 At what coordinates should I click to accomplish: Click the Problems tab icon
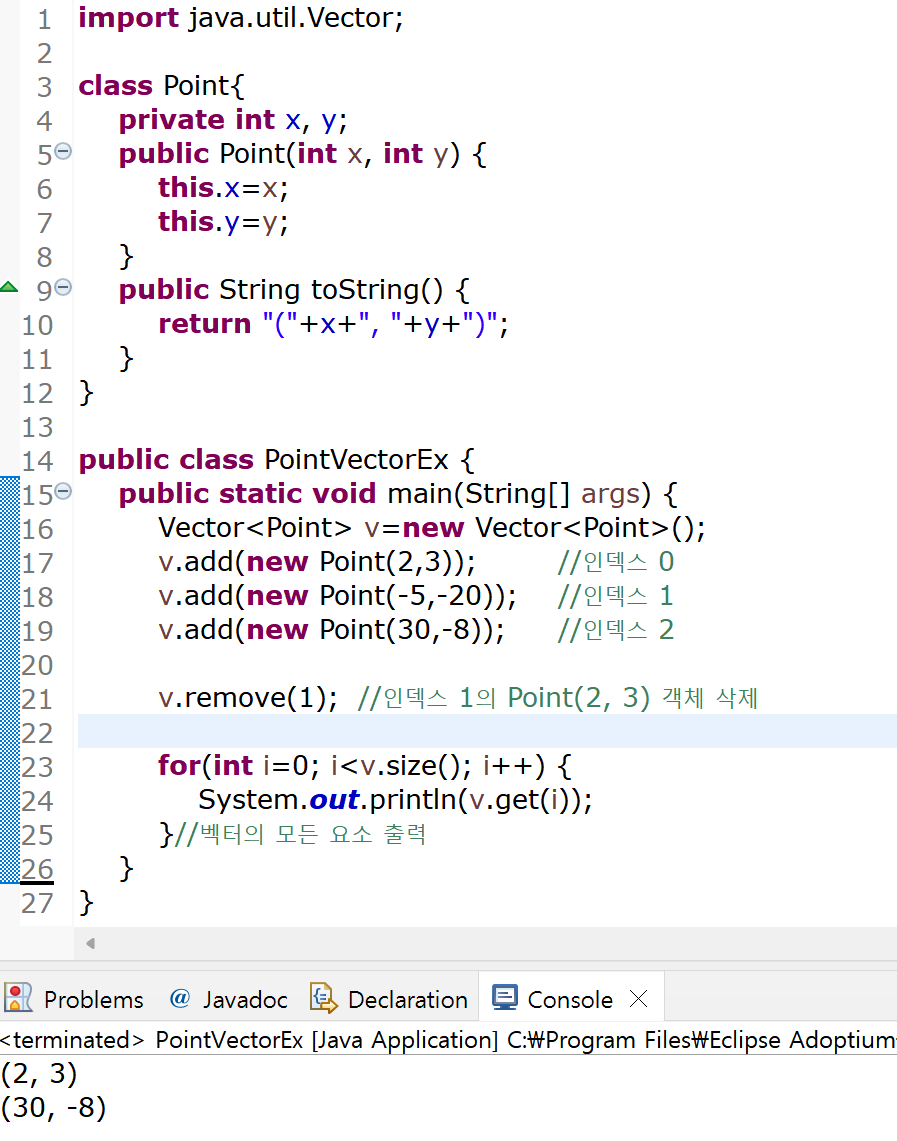tap(18, 998)
